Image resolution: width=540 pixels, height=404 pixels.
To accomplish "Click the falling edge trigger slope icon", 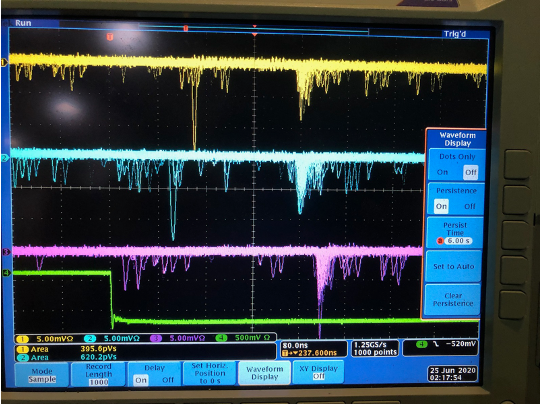I will coord(436,344).
